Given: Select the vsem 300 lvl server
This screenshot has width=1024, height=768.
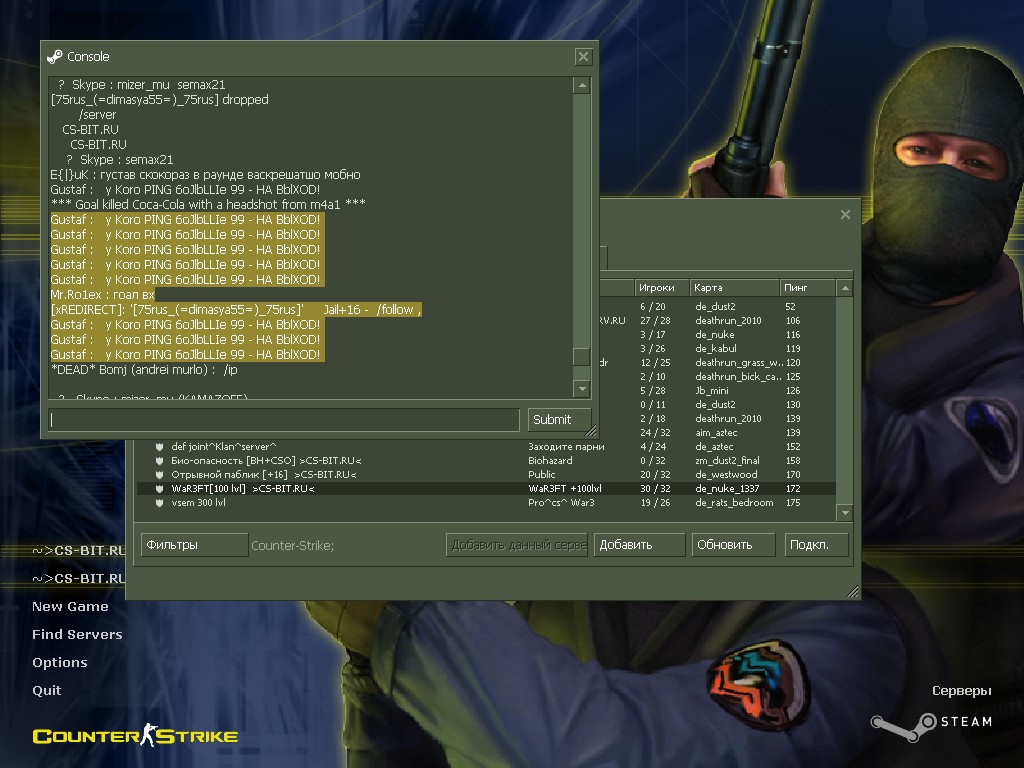Looking at the screenshot, I should point(486,503).
